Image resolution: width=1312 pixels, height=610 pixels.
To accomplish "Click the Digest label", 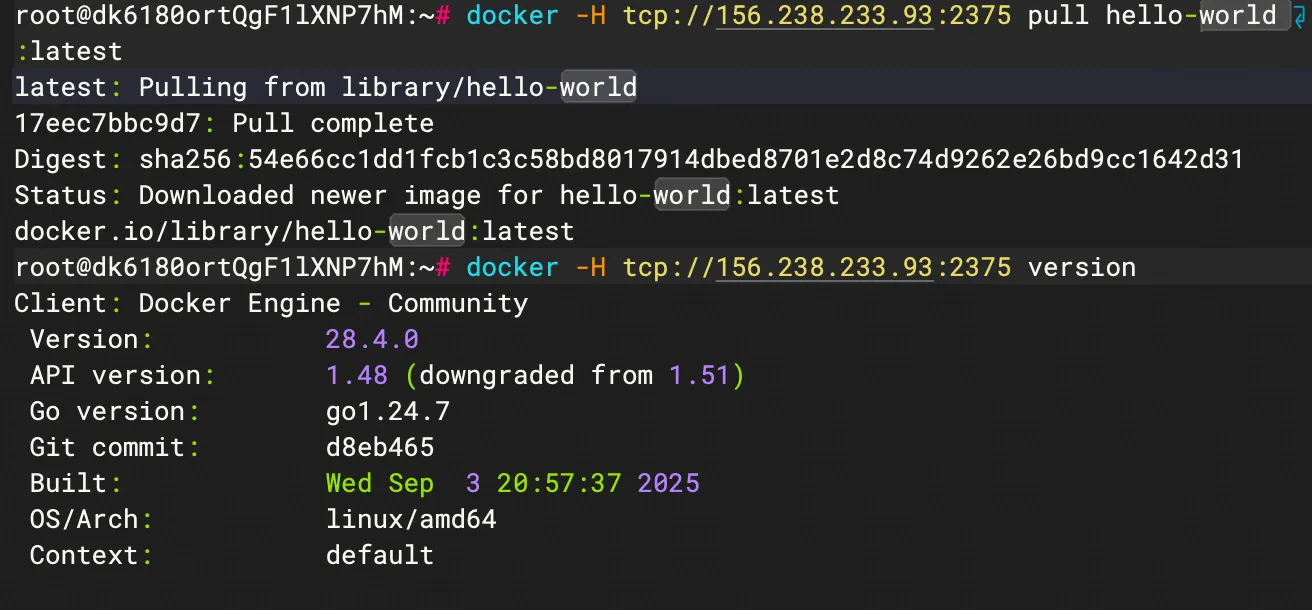I will tap(60, 160).
